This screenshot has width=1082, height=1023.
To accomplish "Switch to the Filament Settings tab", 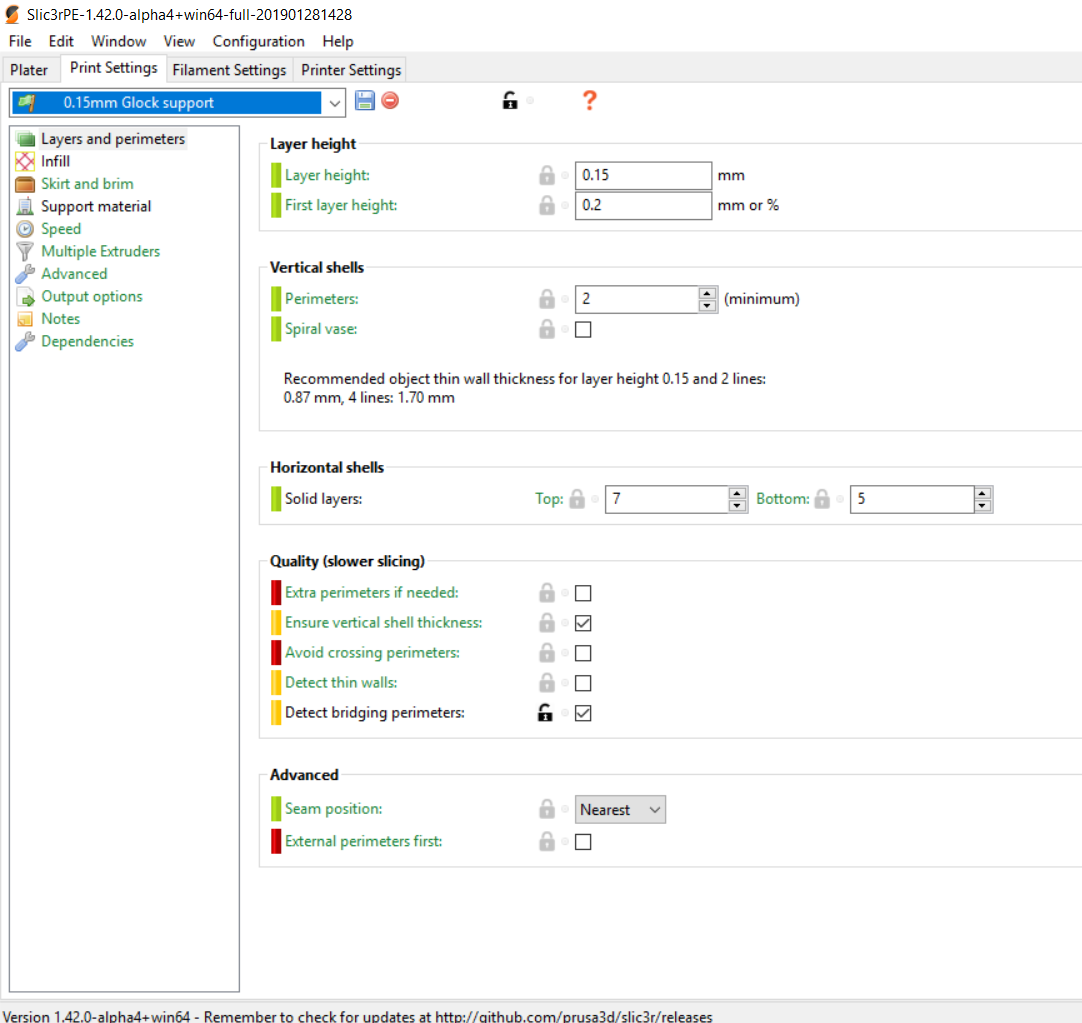I will (x=229, y=70).
